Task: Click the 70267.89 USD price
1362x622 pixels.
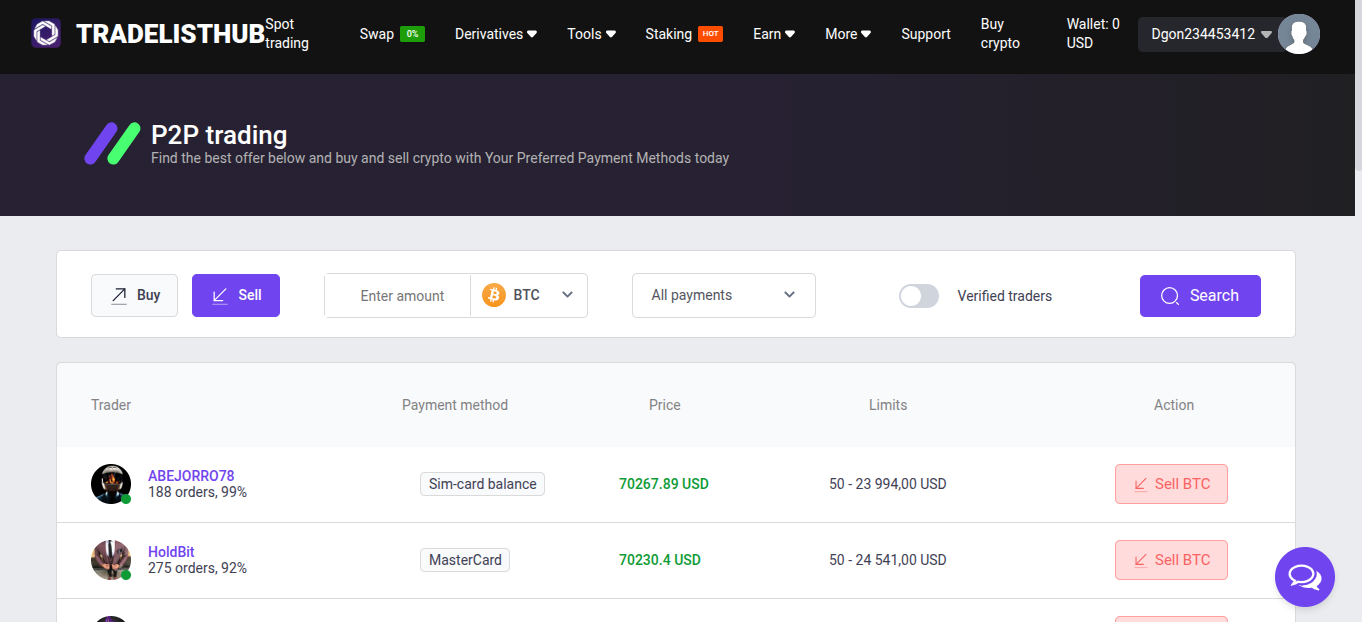Action: (x=664, y=484)
